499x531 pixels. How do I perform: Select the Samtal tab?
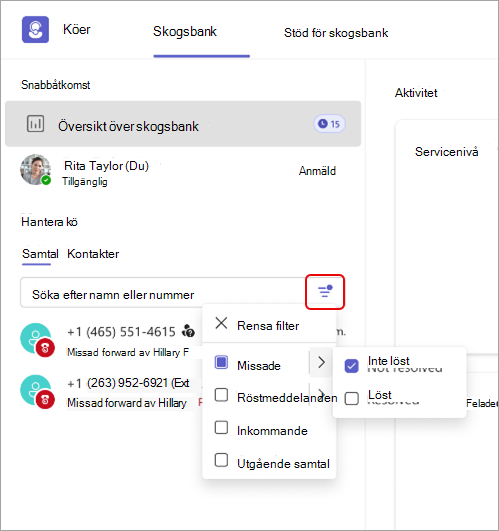40,254
